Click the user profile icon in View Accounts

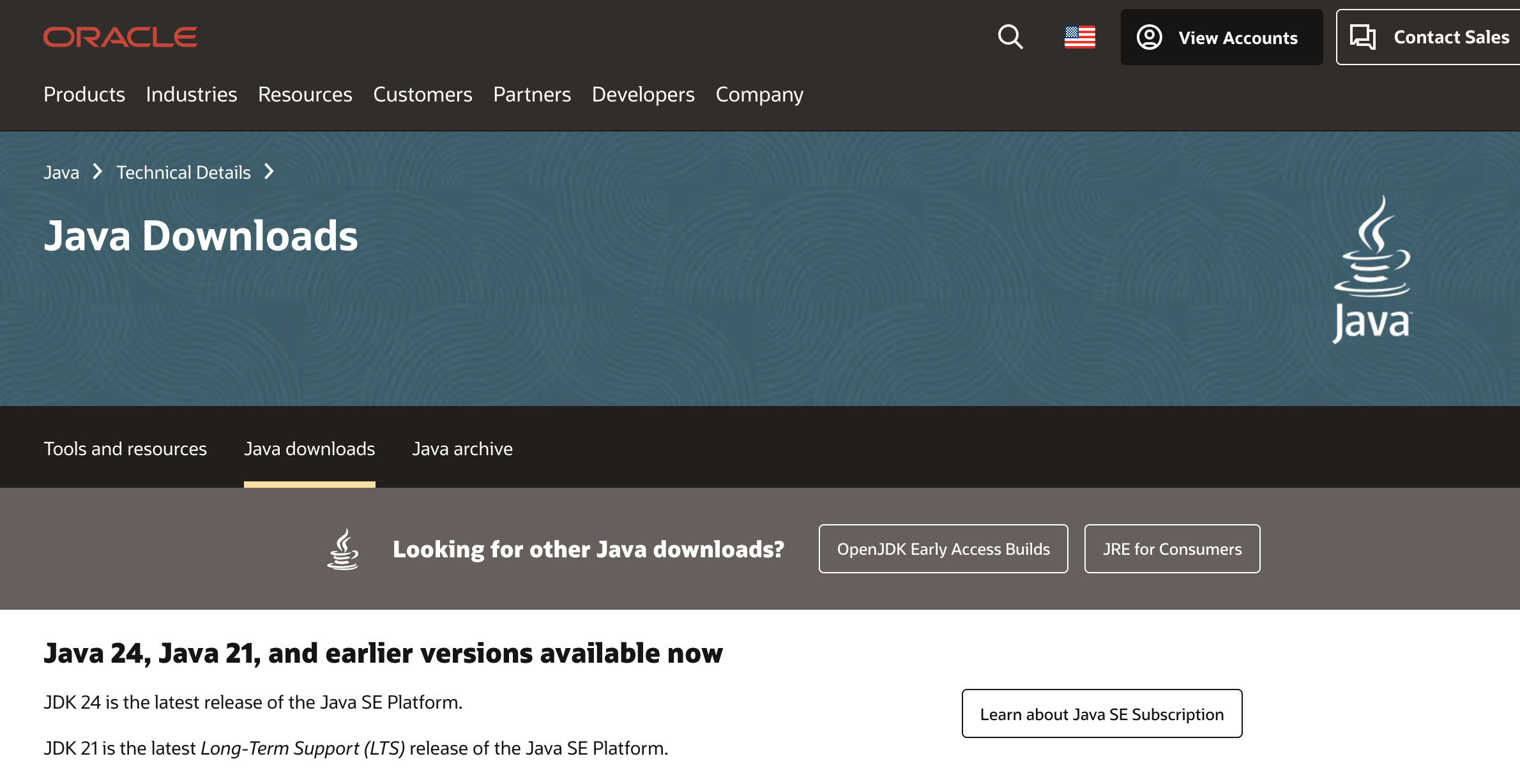(x=1149, y=37)
